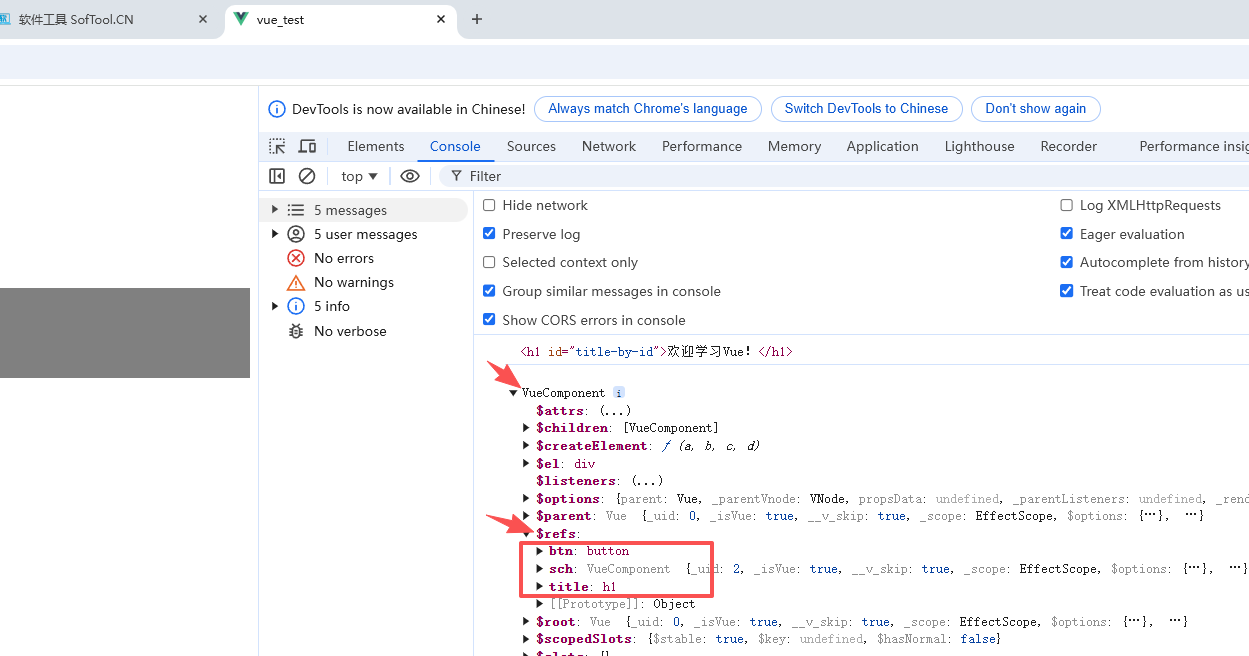Image resolution: width=1249 pixels, height=656 pixels.
Task: Click Switch DevTools to Chinese button
Action: click(866, 109)
